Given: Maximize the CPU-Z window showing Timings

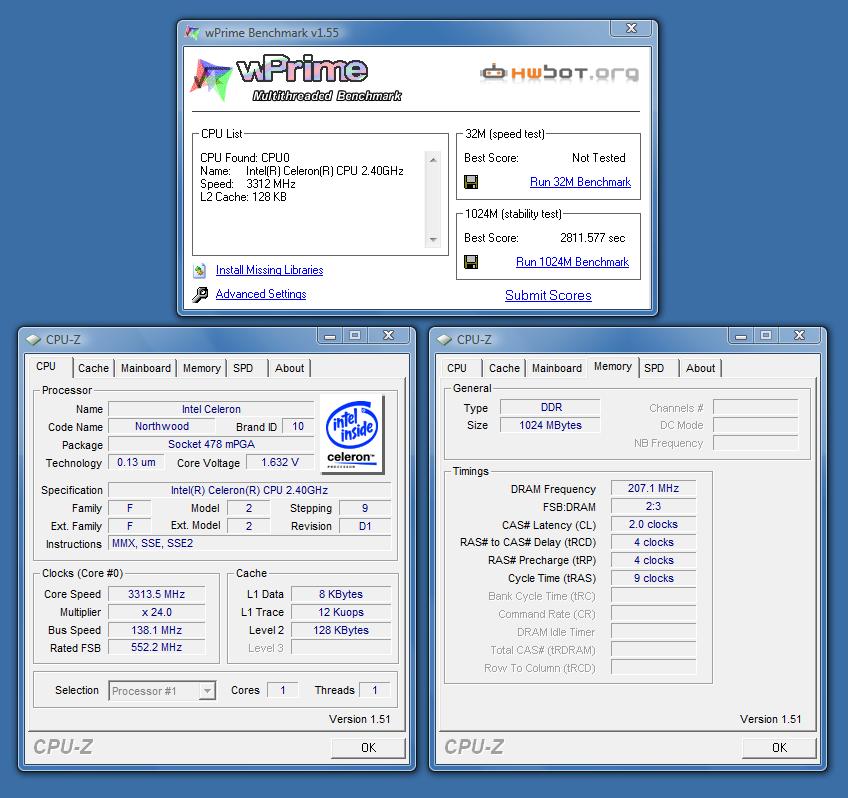Looking at the screenshot, I should click(766, 336).
